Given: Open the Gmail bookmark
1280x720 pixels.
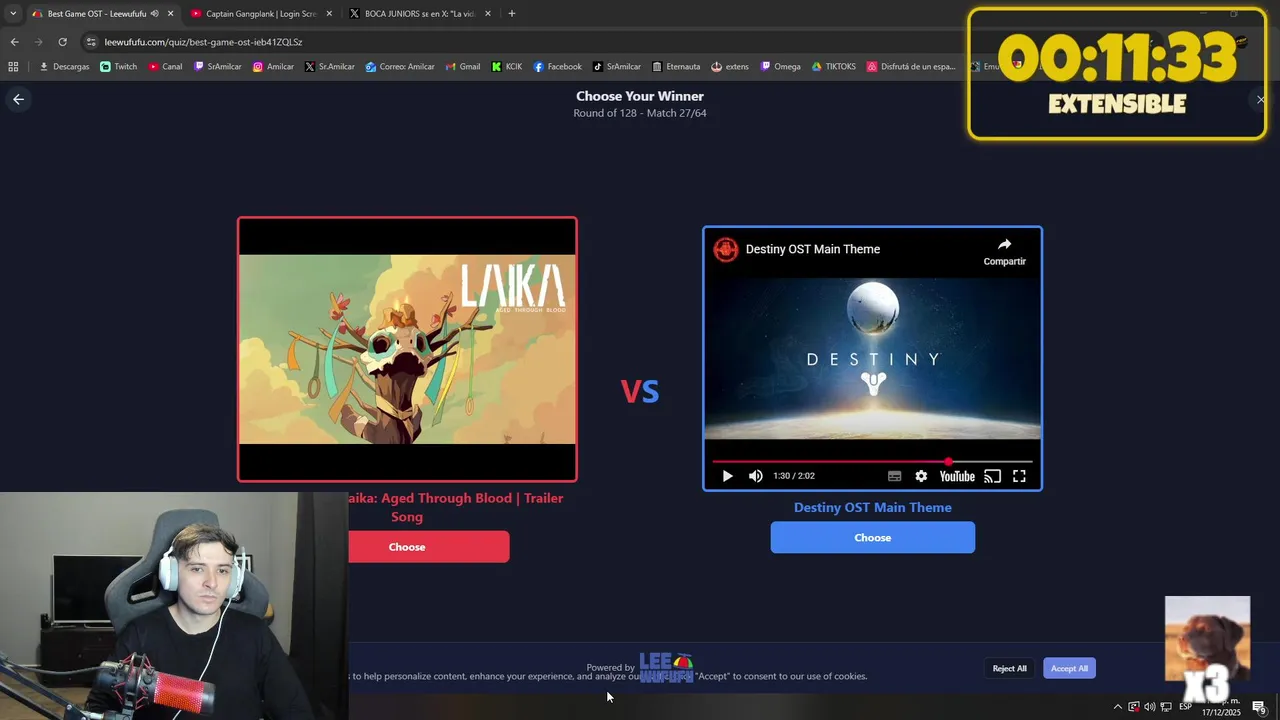Looking at the screenshot, I should point(462,67).
